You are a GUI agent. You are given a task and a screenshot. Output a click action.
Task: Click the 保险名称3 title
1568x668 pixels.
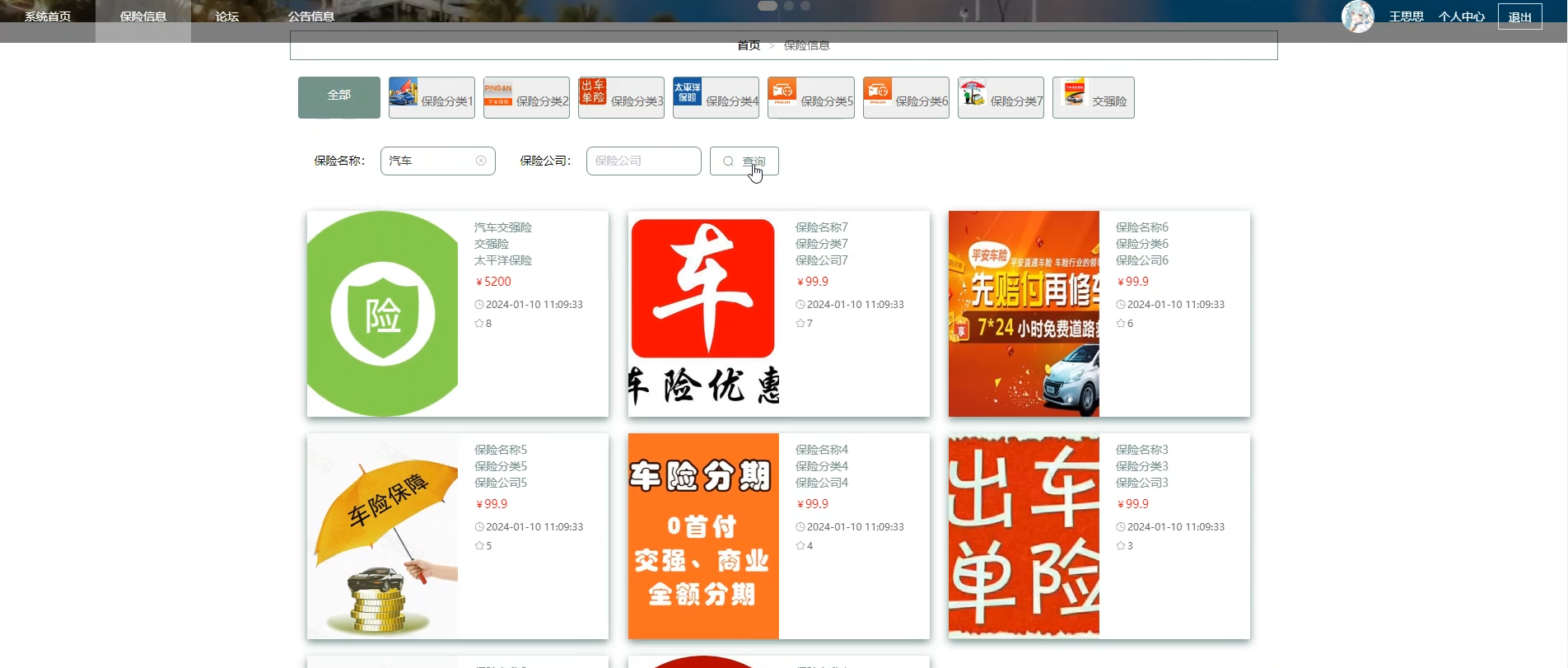point(1141,450)
